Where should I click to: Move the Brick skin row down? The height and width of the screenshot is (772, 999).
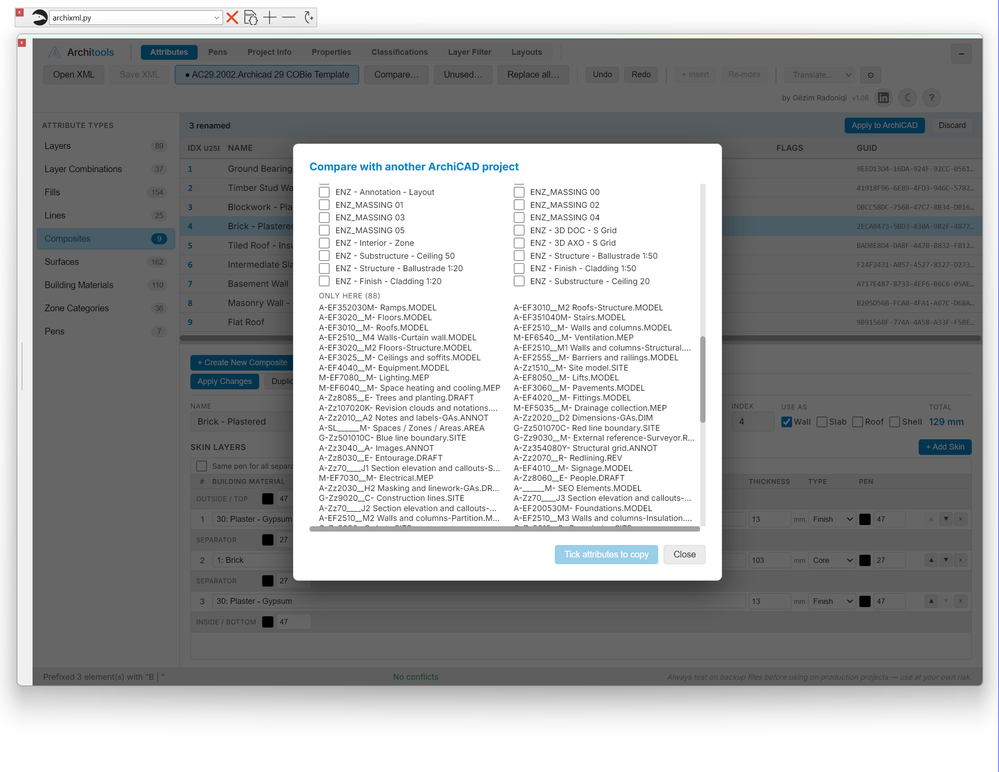coord(946,561)
